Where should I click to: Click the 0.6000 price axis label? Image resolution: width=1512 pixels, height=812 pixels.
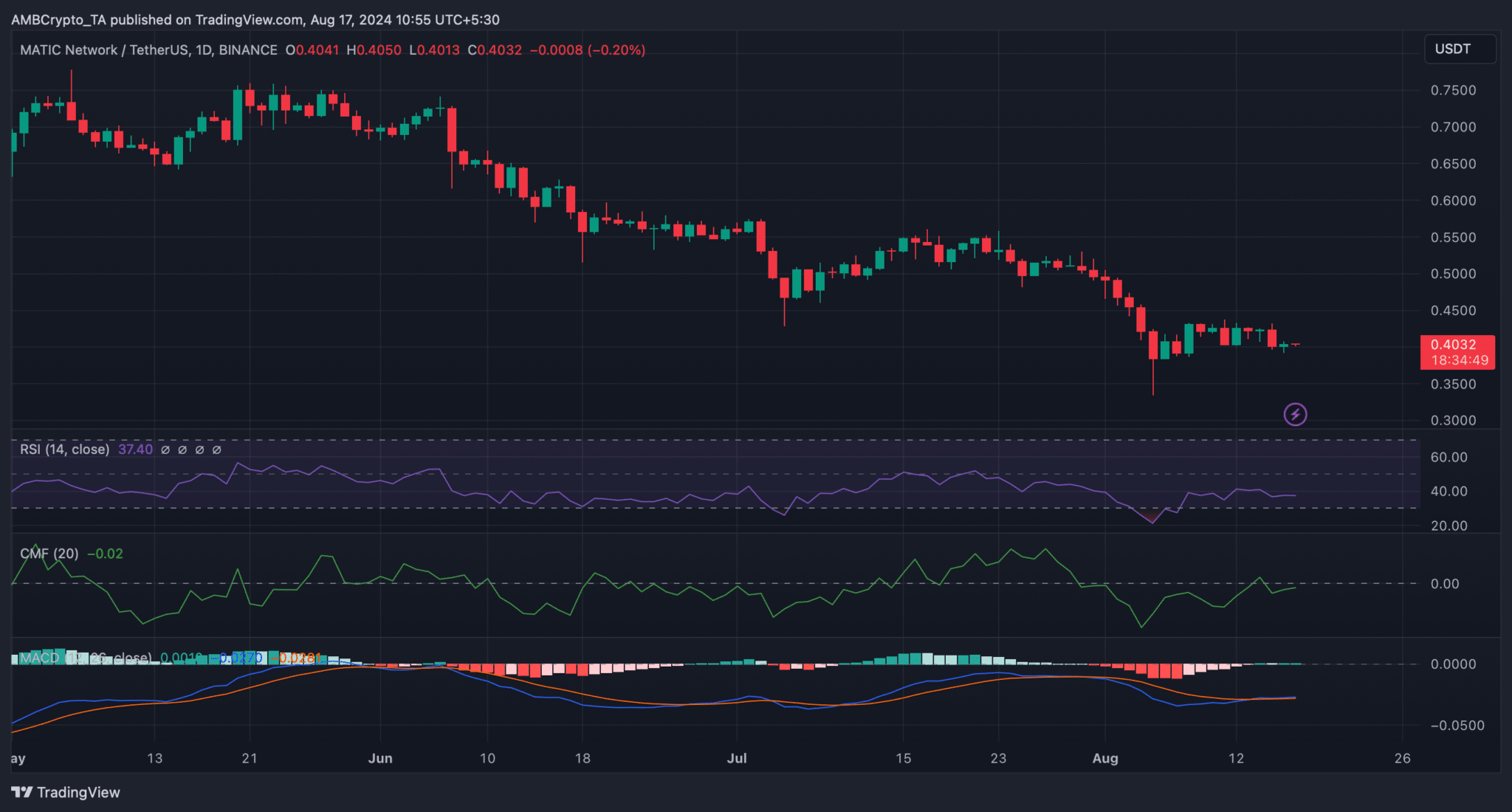tap(1453, 200)
